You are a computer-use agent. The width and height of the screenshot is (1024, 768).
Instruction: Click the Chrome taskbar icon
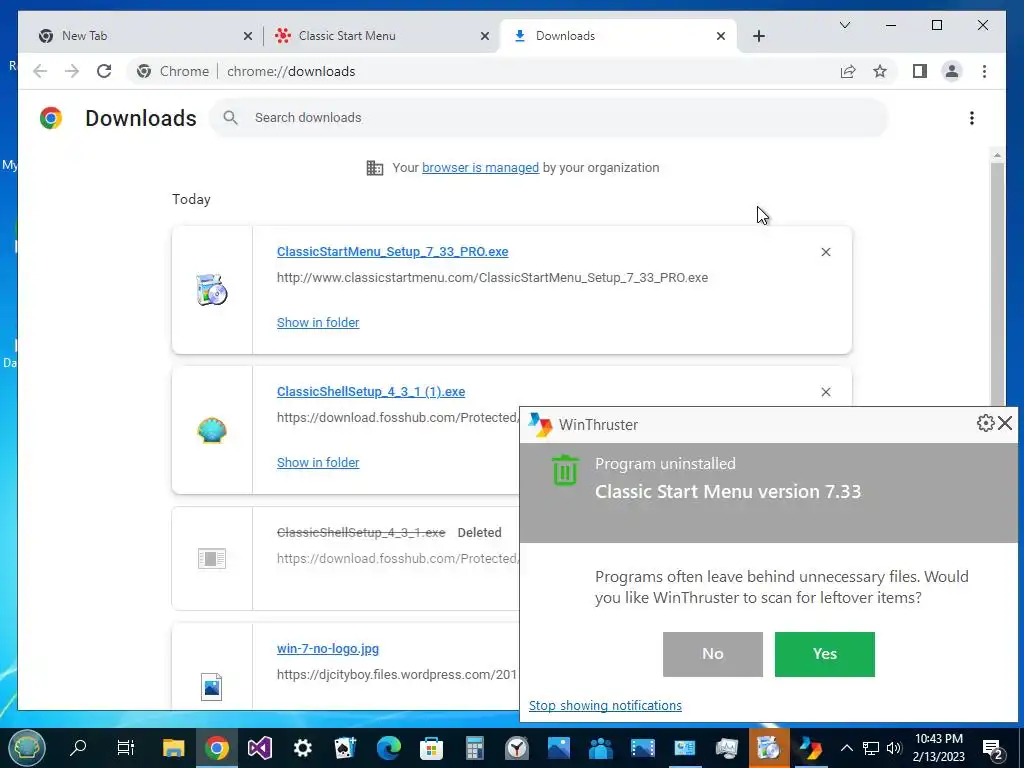pyautogui.click(x=217, y=747)
